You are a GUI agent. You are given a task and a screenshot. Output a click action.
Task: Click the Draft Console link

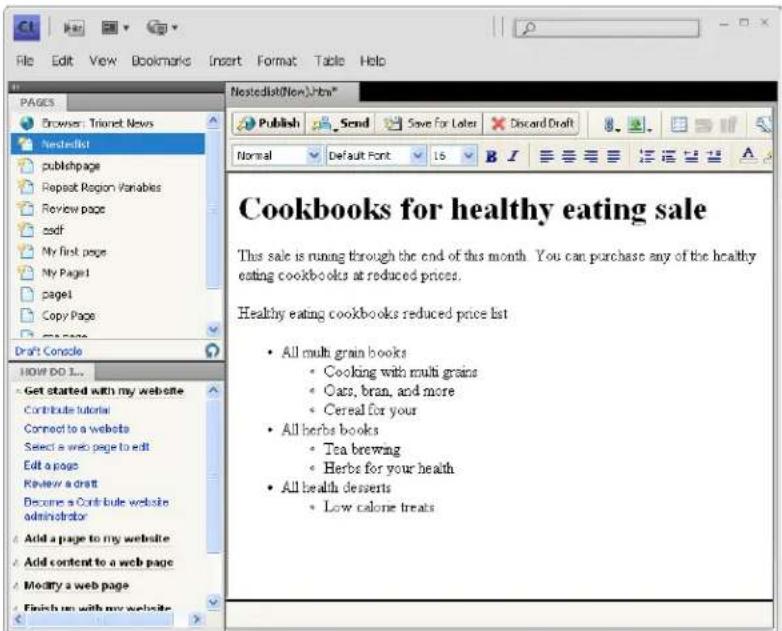[48, 351]
